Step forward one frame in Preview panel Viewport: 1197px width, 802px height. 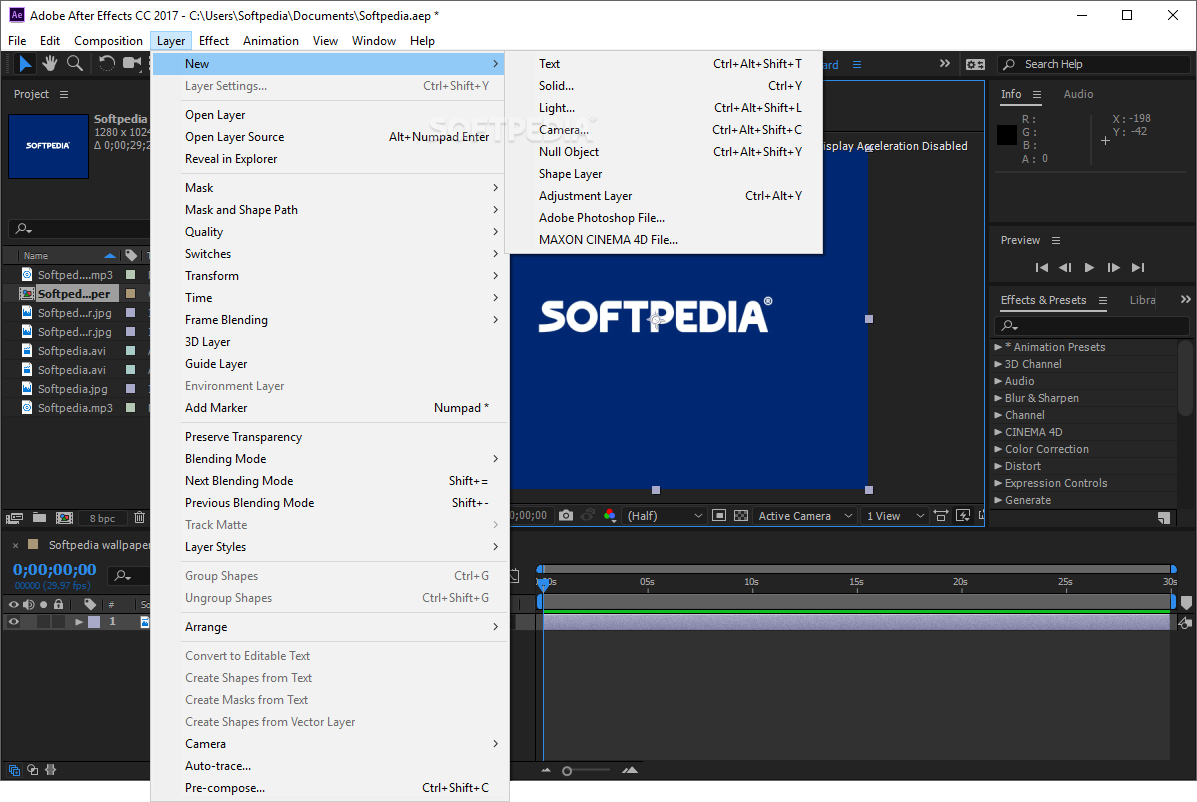tap(1114, 268)
